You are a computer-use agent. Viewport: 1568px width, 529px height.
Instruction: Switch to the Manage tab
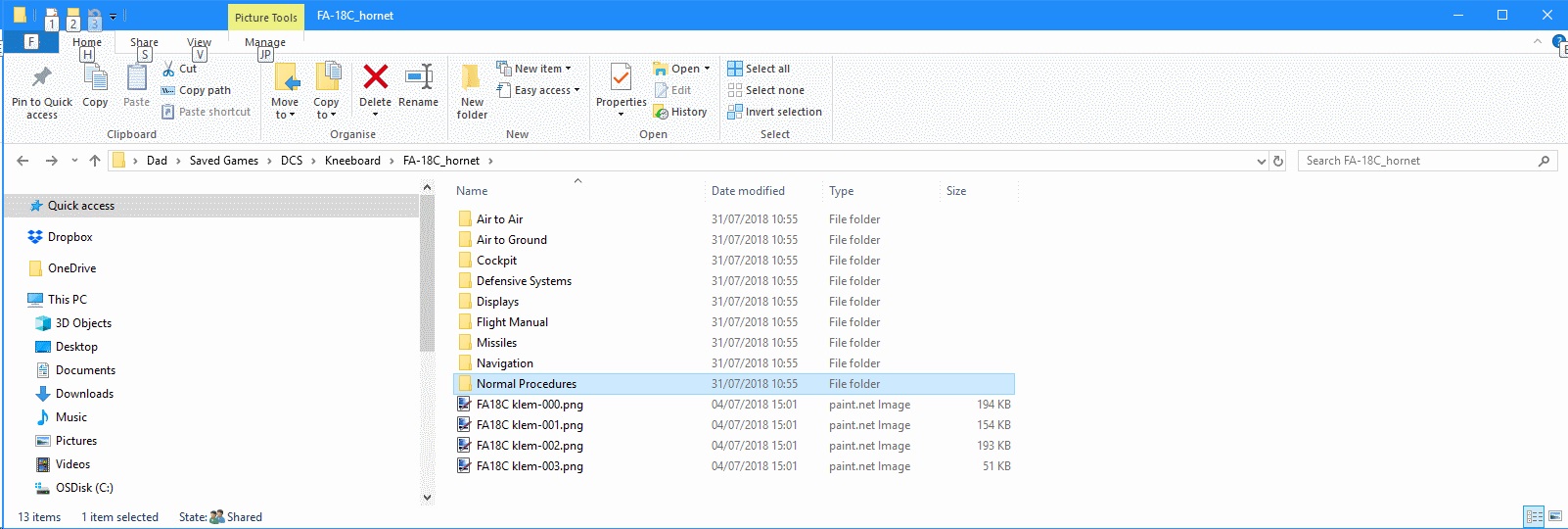(x=265, y=42)
